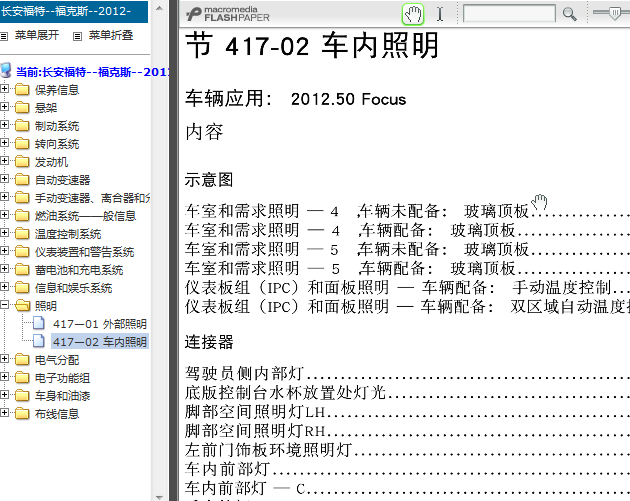This screenshot has width=630, height=501.
Task: Click the 手动温度控制 contents line
Action: tap(407, 288)
